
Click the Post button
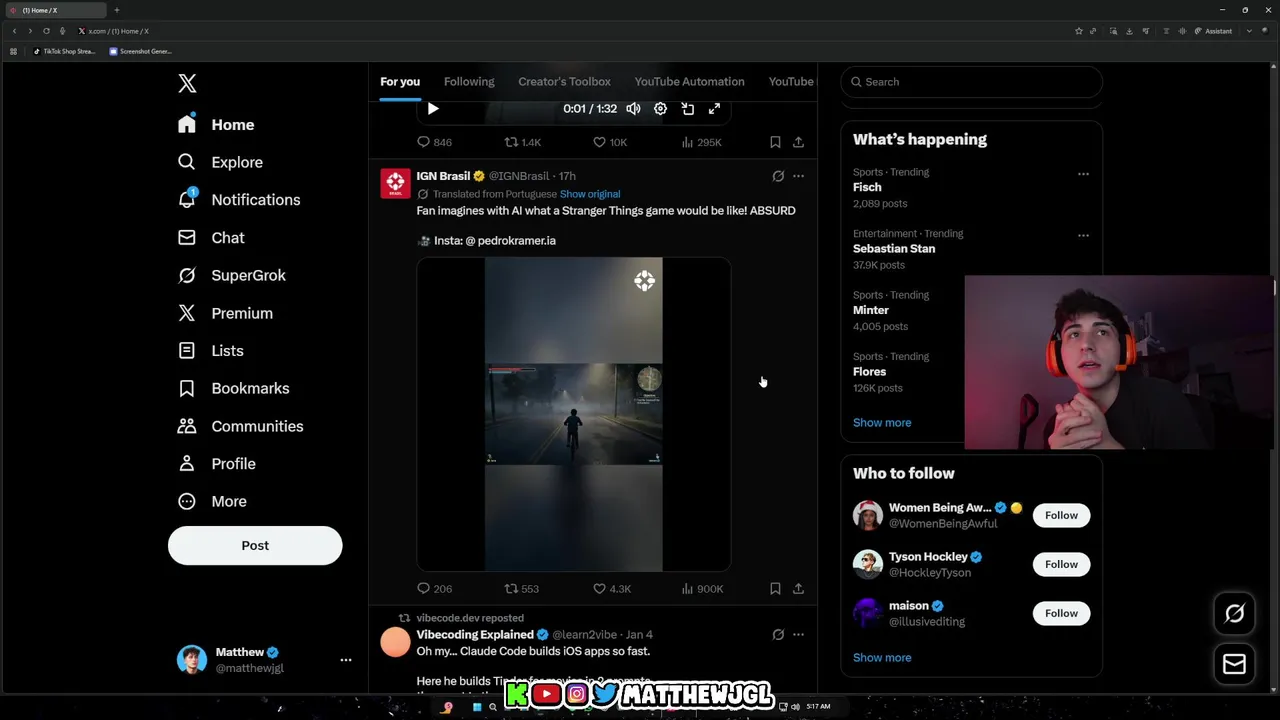point(255,545)
